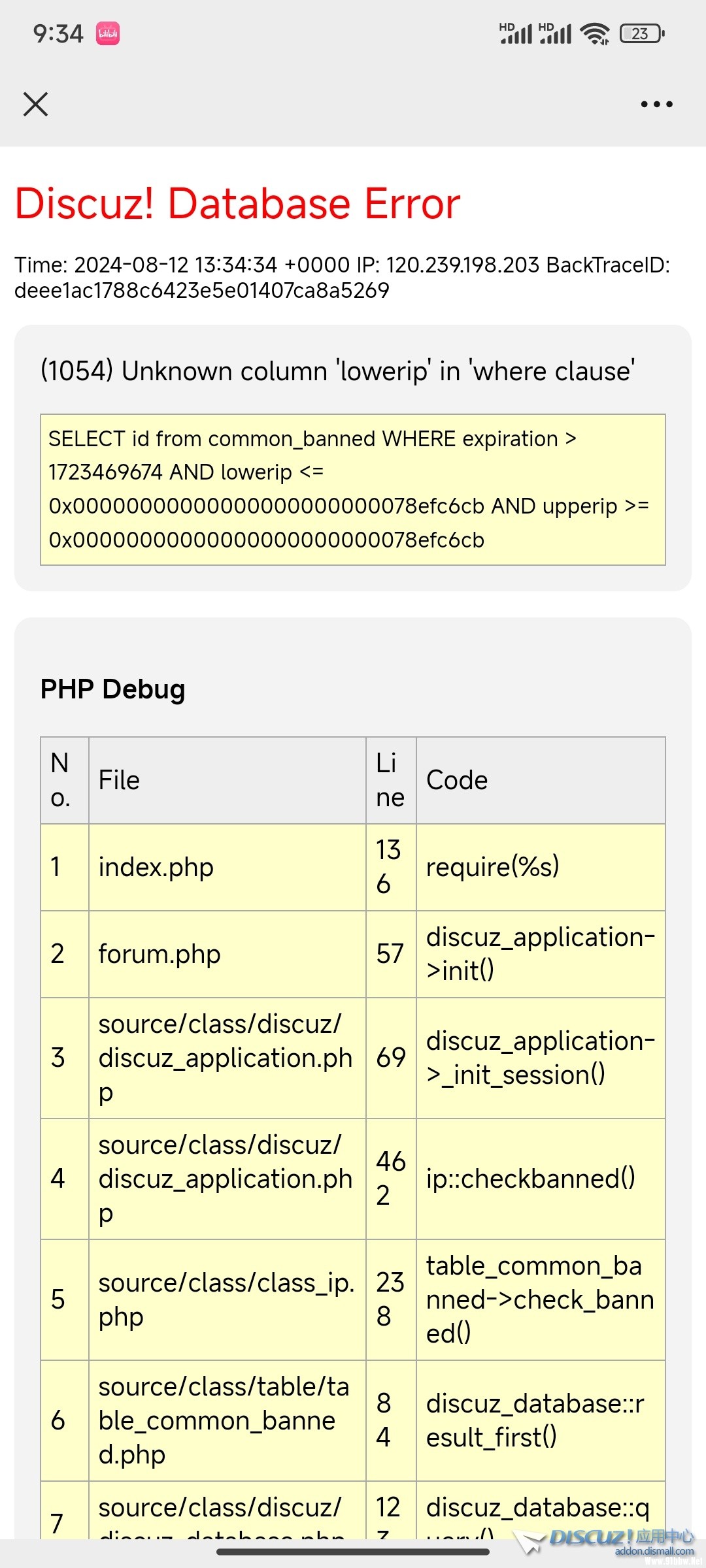The height and width of the screenshot is (1568, 706).
Task: Tap the status bar clock showing 9:34
Action: click(58, 33)
